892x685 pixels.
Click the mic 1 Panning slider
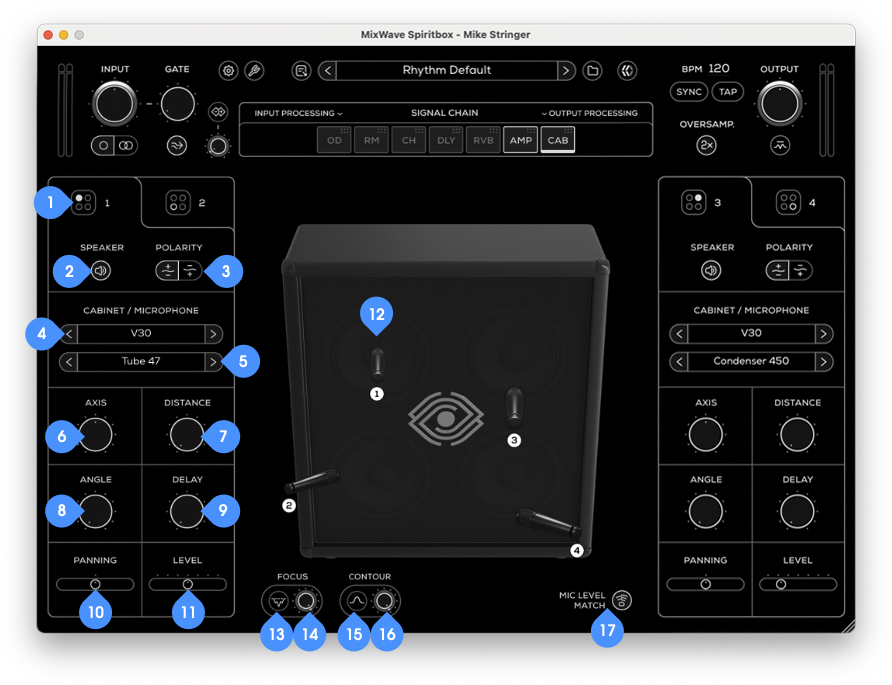[x=95, y=584]
